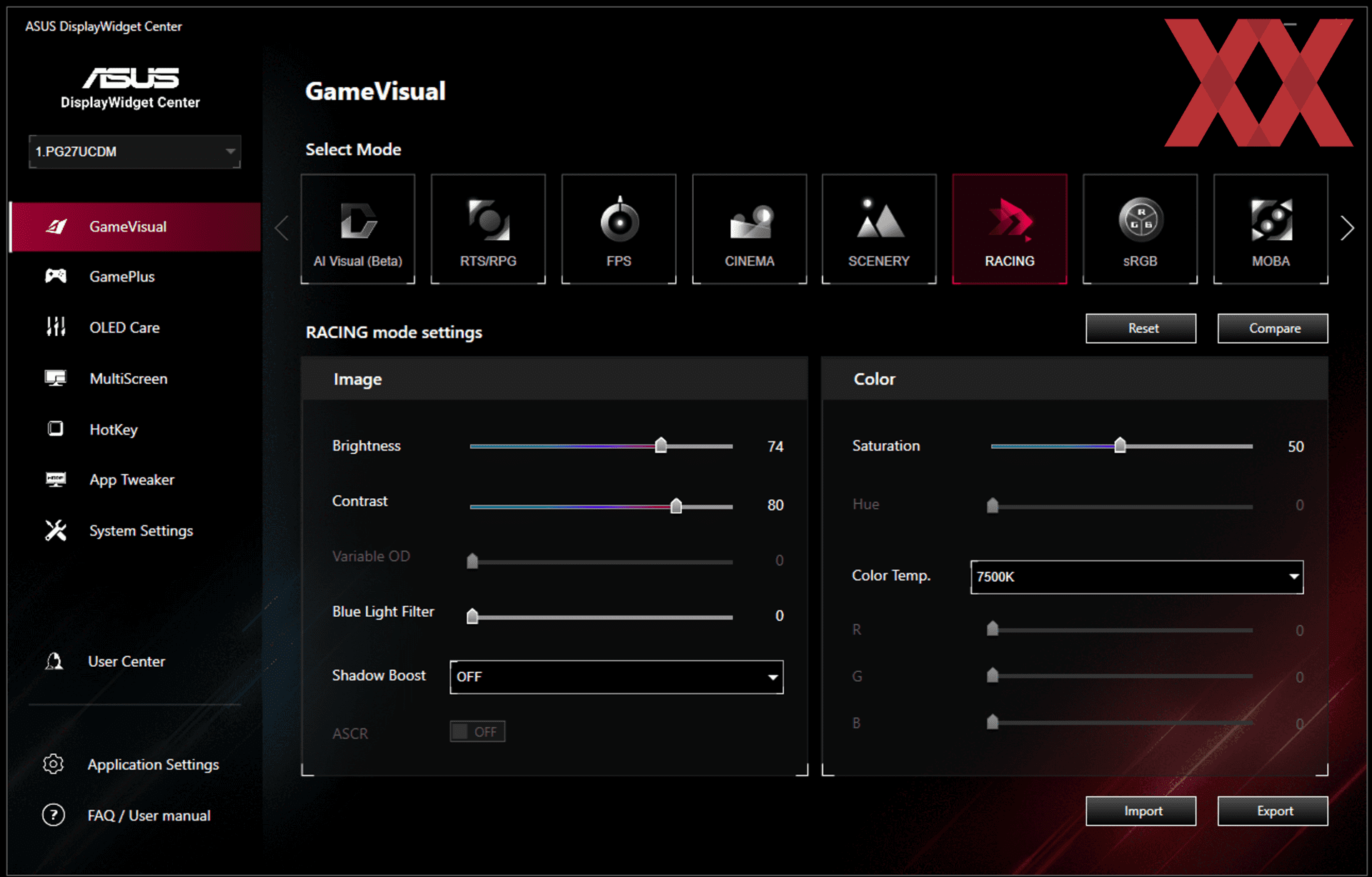1372x877 pixels.
Task: Click the MultiScreen monitor icon
Action: click(56, 378)
